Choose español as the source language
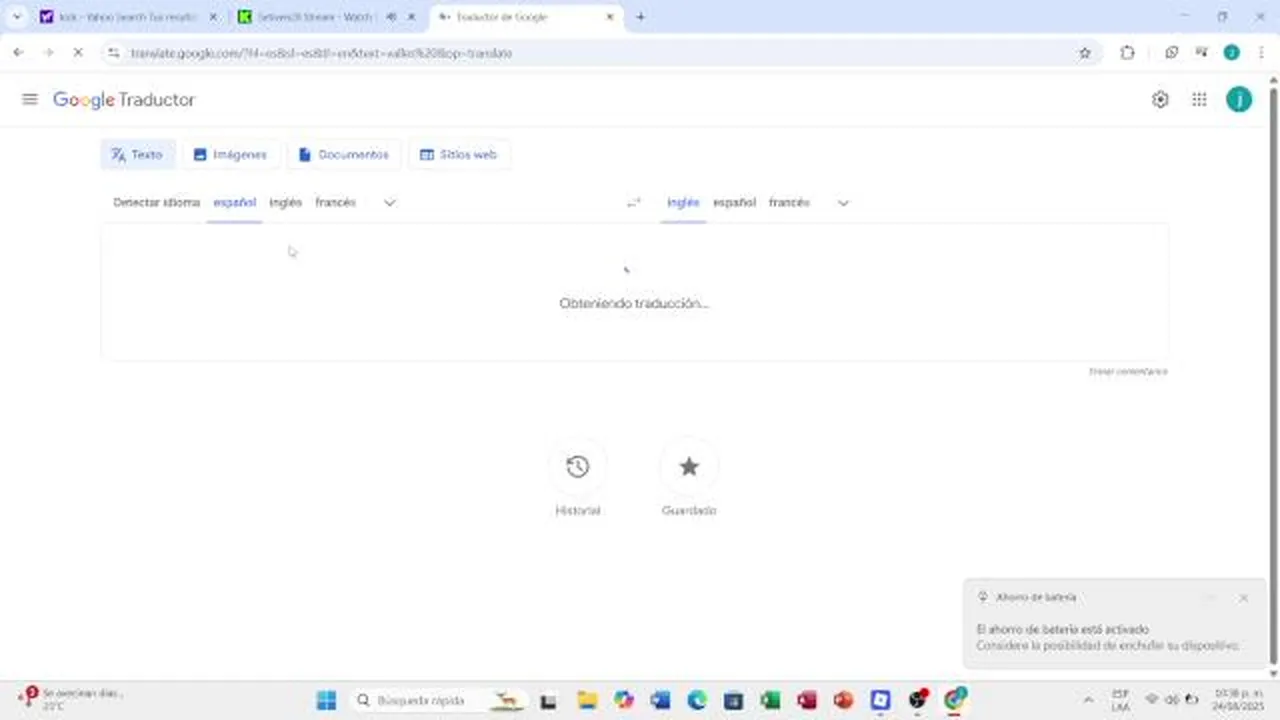 click(x=235, y=203)
